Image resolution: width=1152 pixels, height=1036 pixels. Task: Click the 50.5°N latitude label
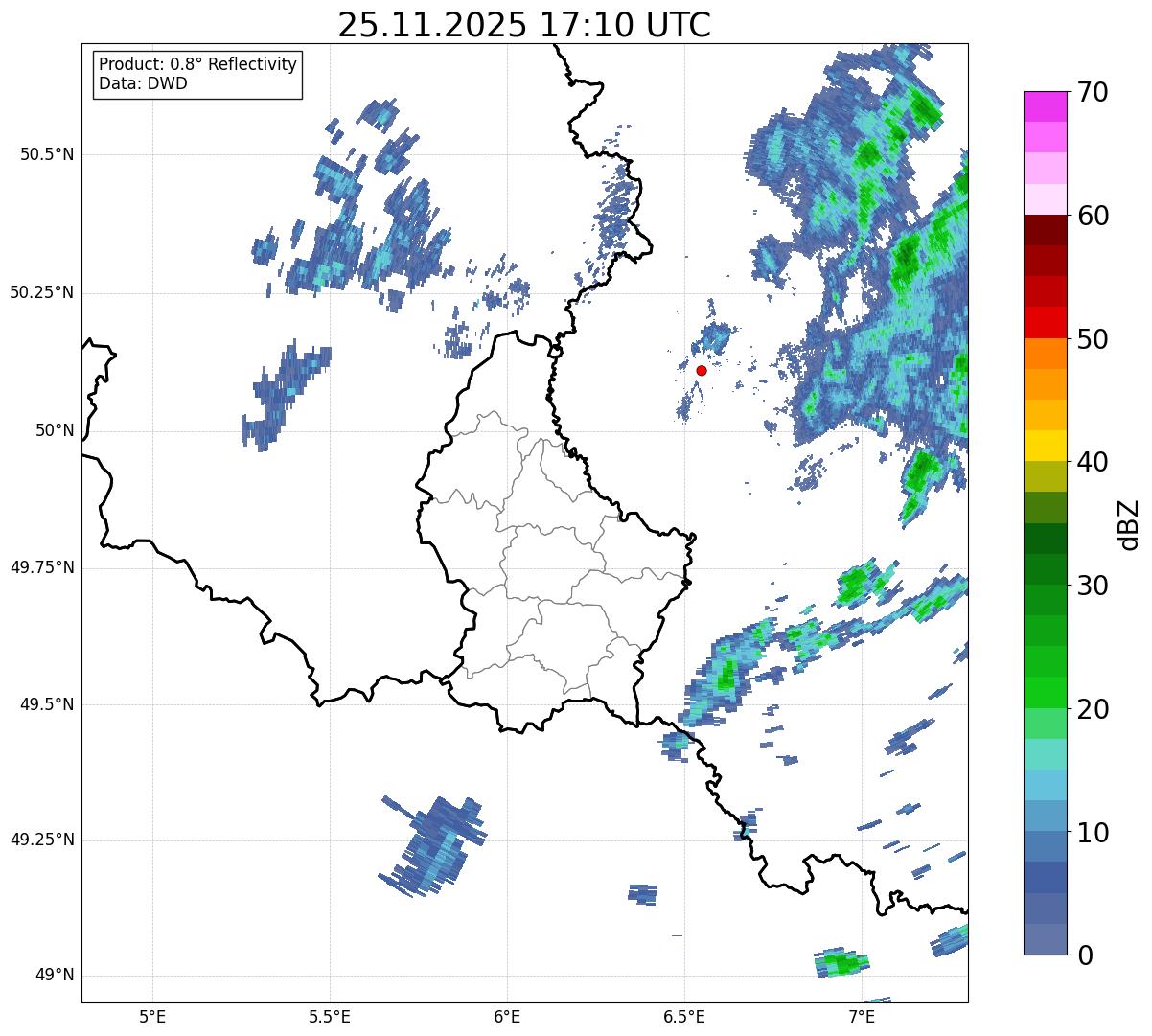pos(47,154)
